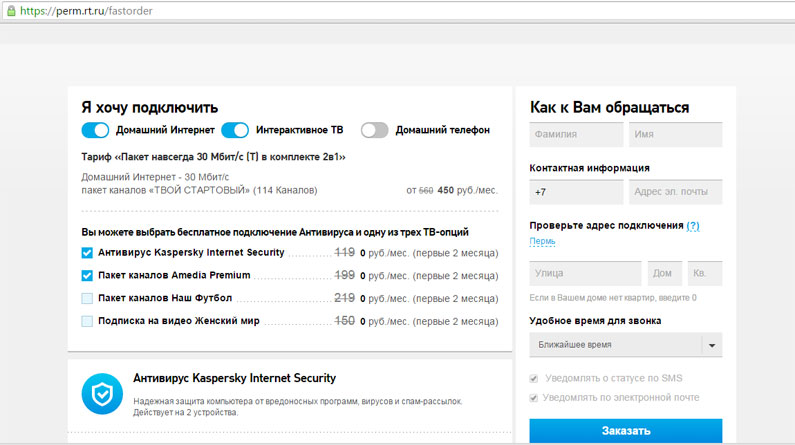Image resolution: width=795 pixels, height=445 pixels.
Task: Toggle Интерактивное ТВ switch
Action: tap(235, 130)
